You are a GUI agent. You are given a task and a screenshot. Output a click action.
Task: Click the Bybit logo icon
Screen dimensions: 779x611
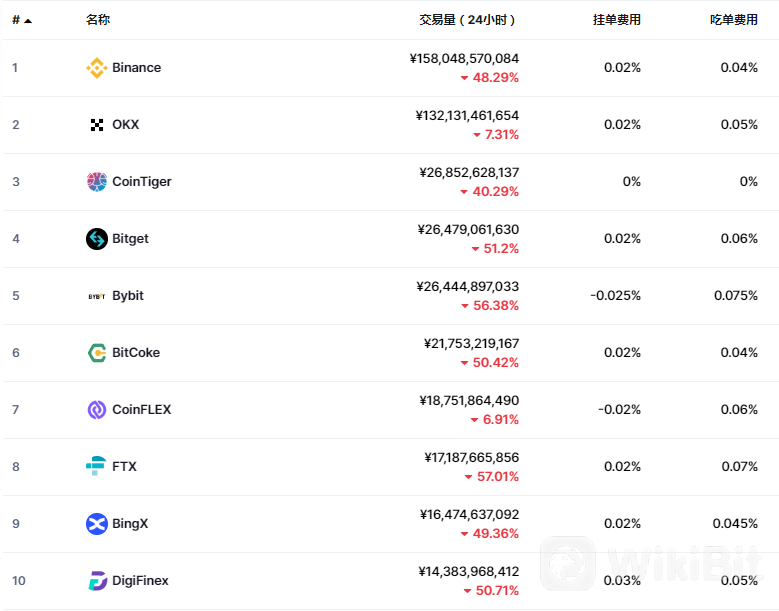(97, 296)
